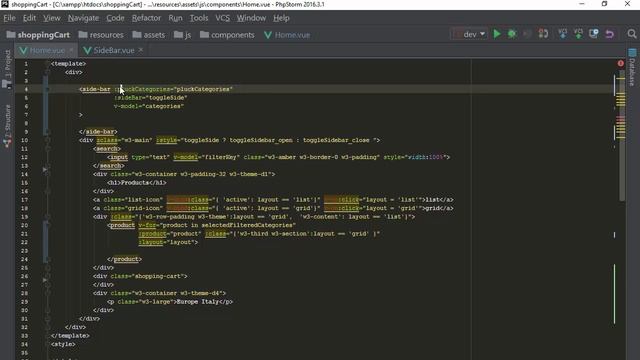The image size is (640, 360).
Task: Open the dev run configuration dropdown
Action: (469, 34)
